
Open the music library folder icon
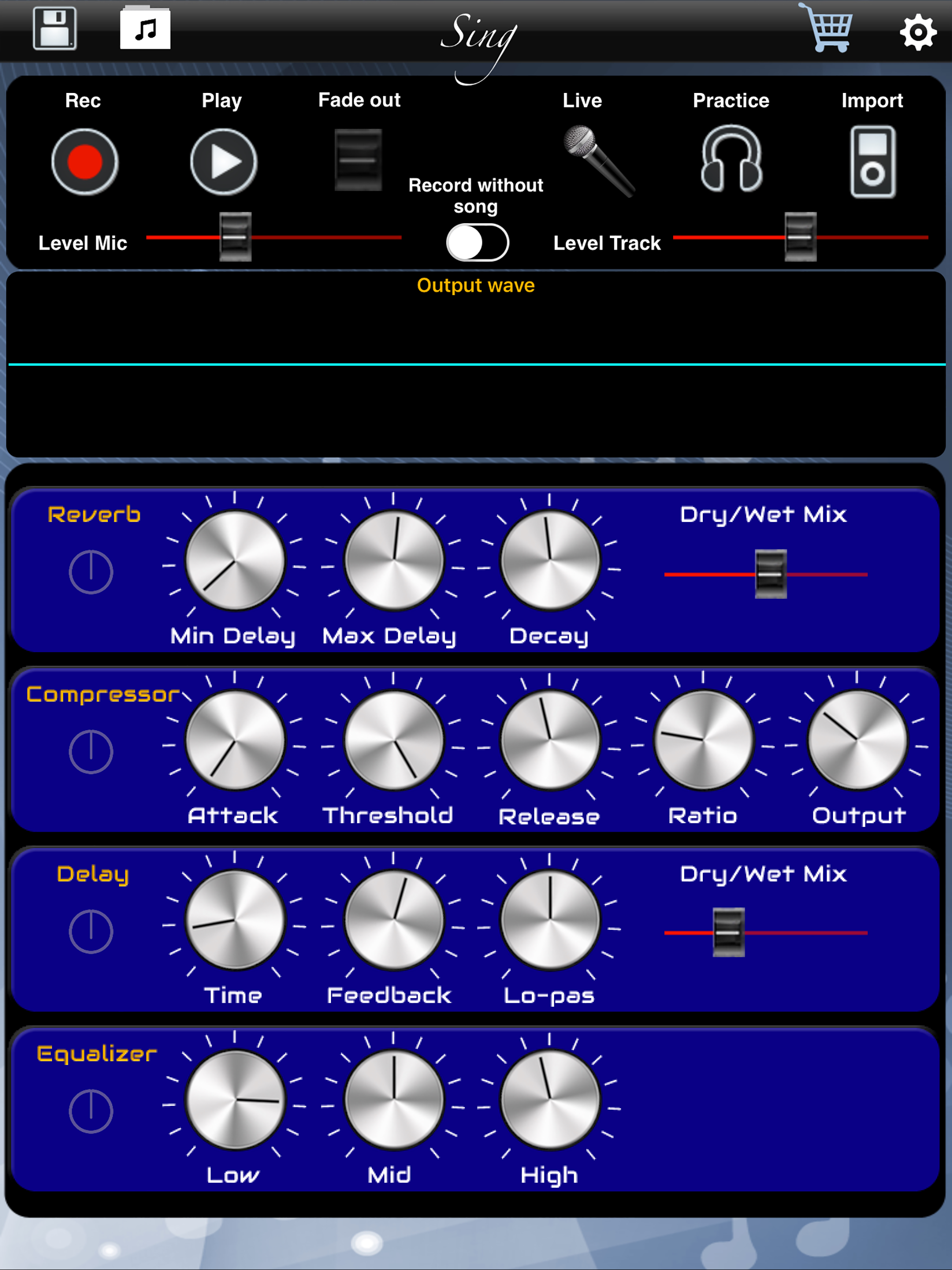pos(145,28)
